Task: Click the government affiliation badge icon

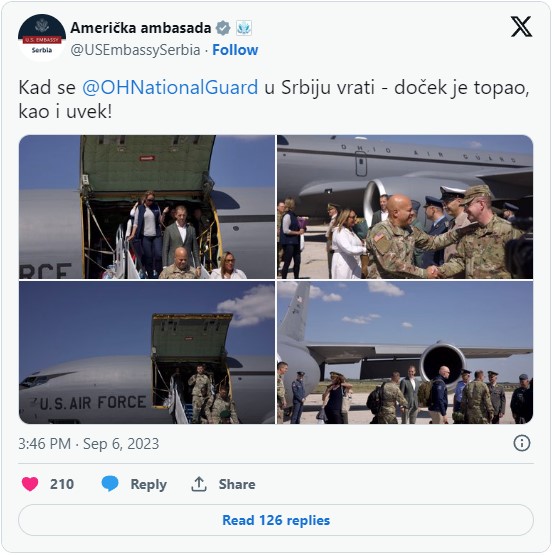Action: (x=244, y=28)
